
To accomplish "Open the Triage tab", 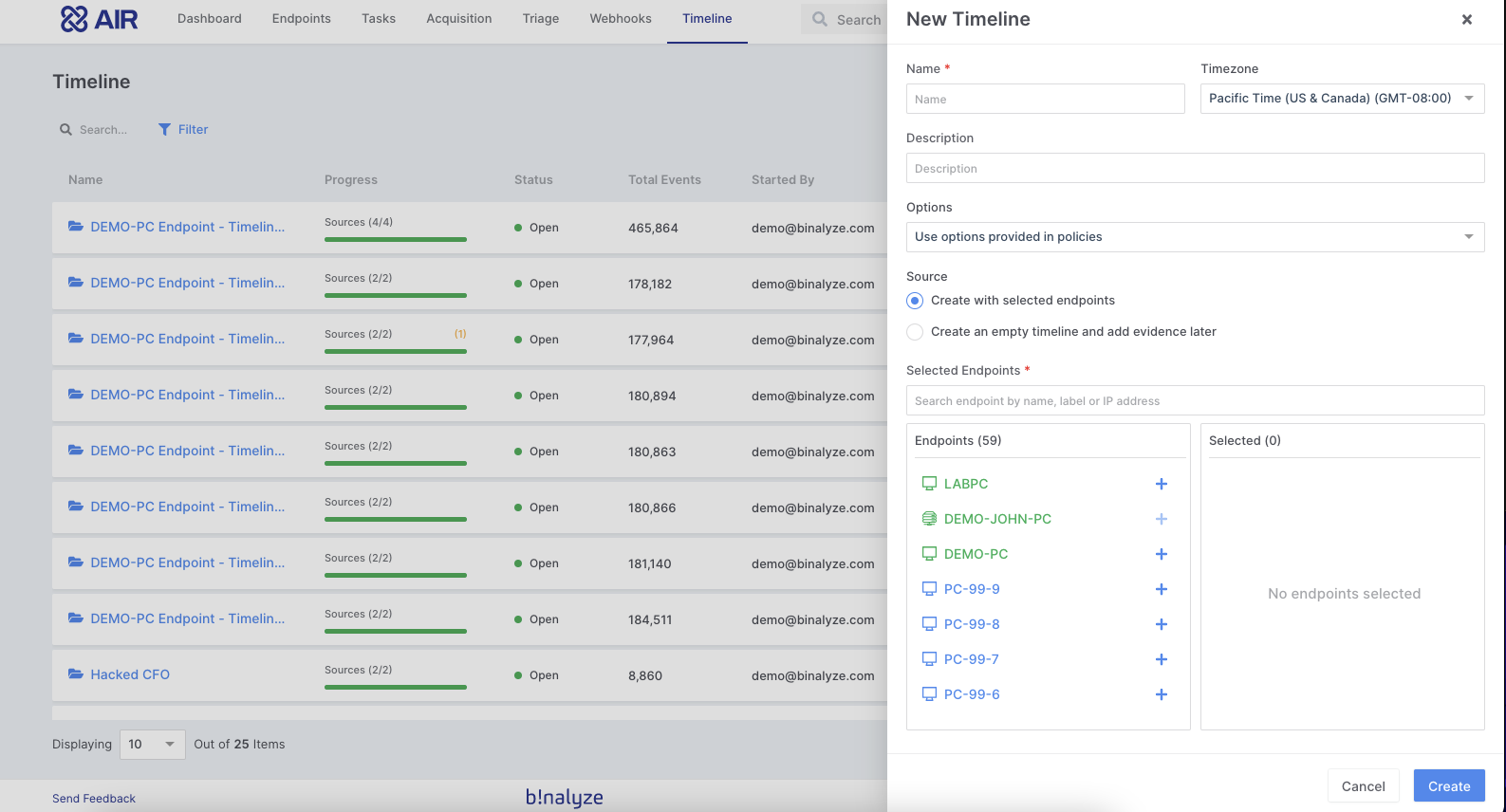I will point(540,19).
